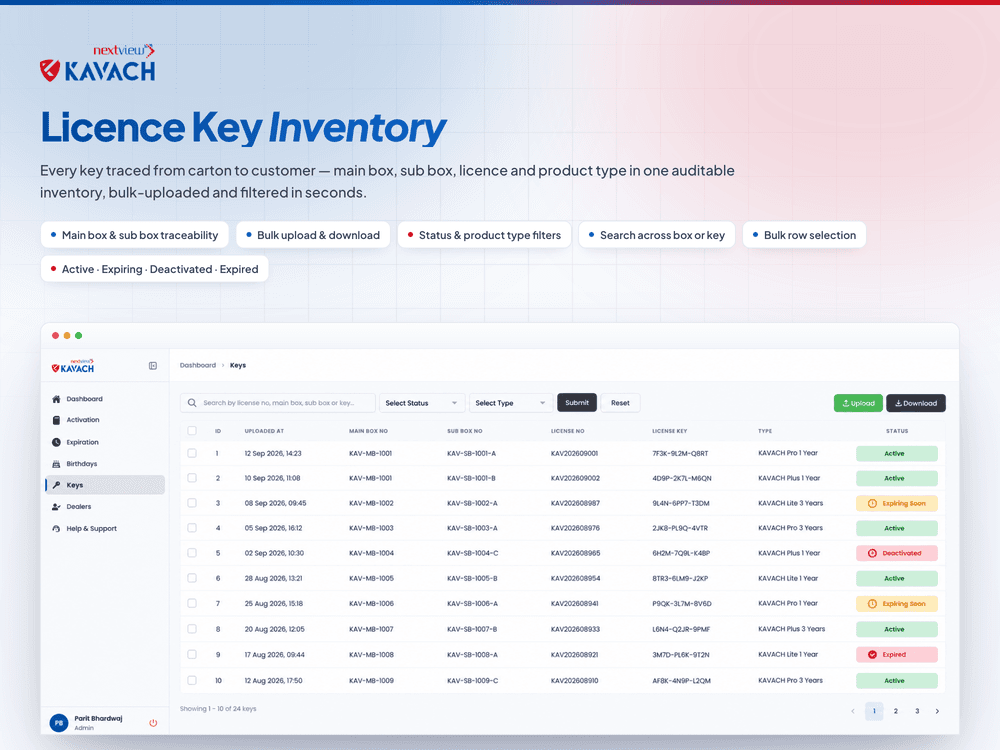Viewport: 1000px width, 750px height.
Task: Click the Reset button
Action: click(621, 403)
